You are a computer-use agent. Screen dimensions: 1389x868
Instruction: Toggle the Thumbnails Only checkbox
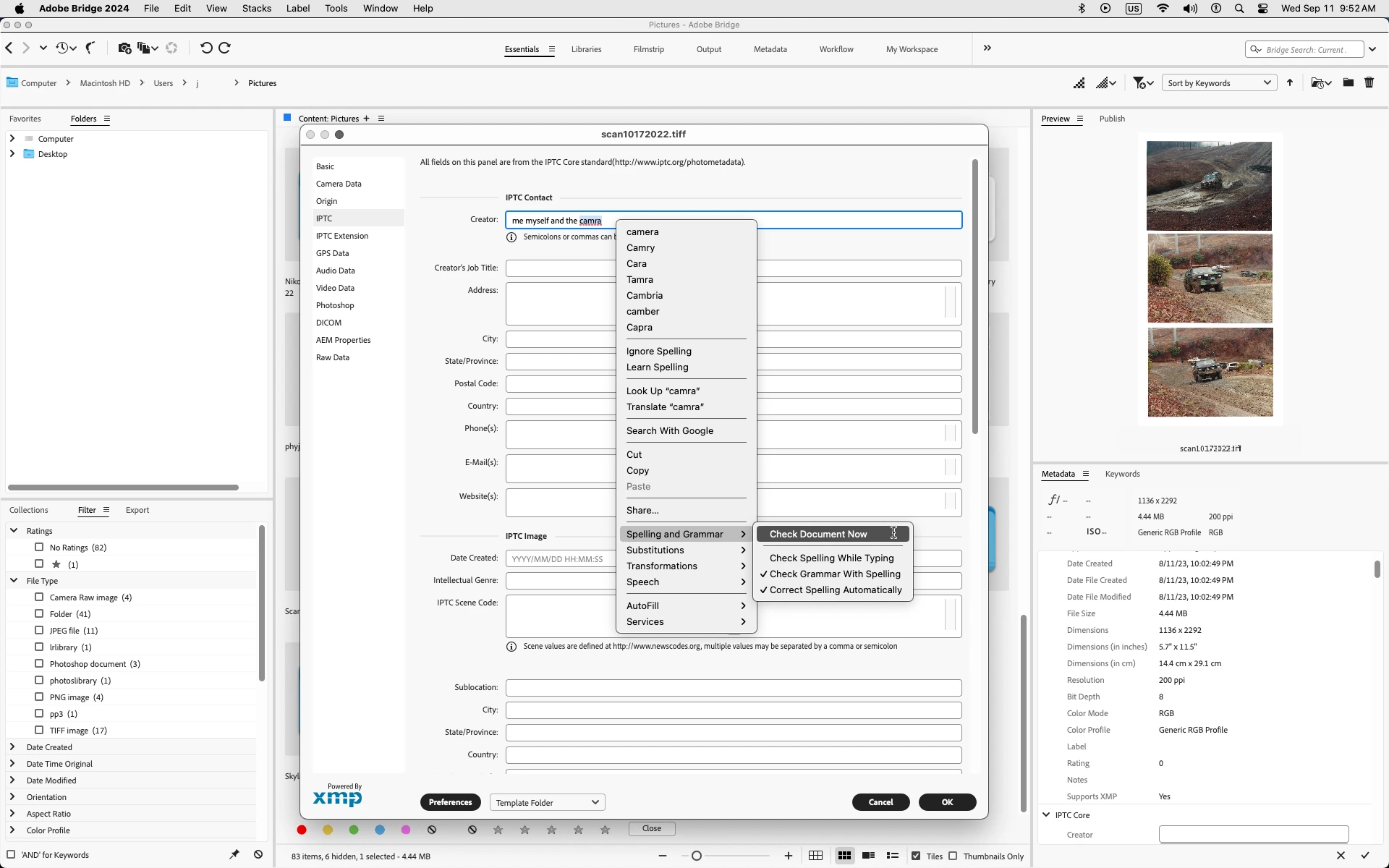(x=953, y=856)
